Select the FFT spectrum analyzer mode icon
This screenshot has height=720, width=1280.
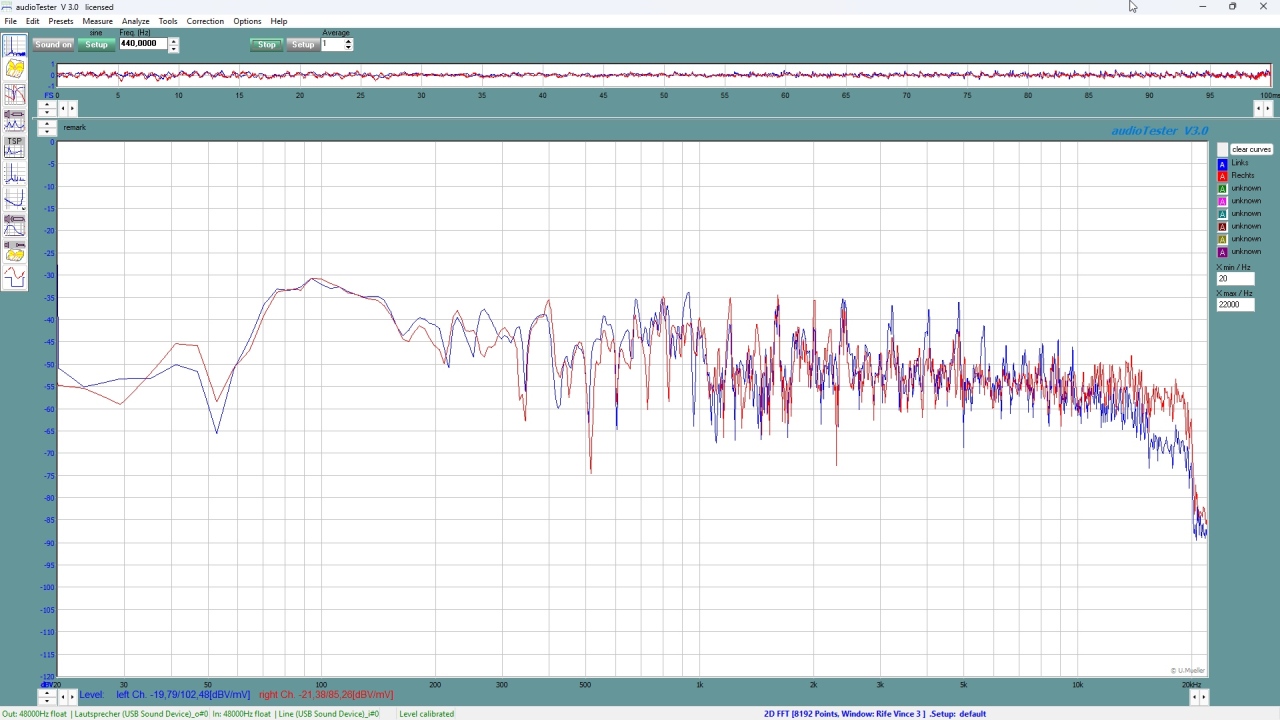[x=15, y=45]
